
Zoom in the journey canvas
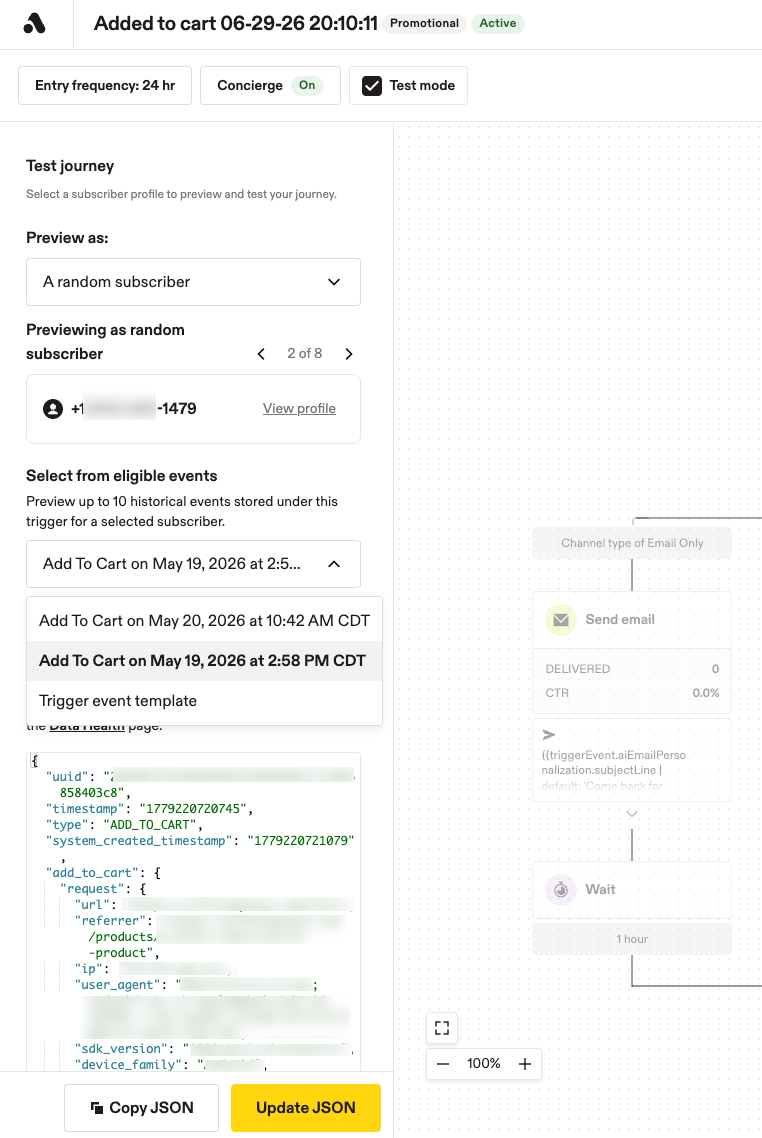coord(525,1064)
